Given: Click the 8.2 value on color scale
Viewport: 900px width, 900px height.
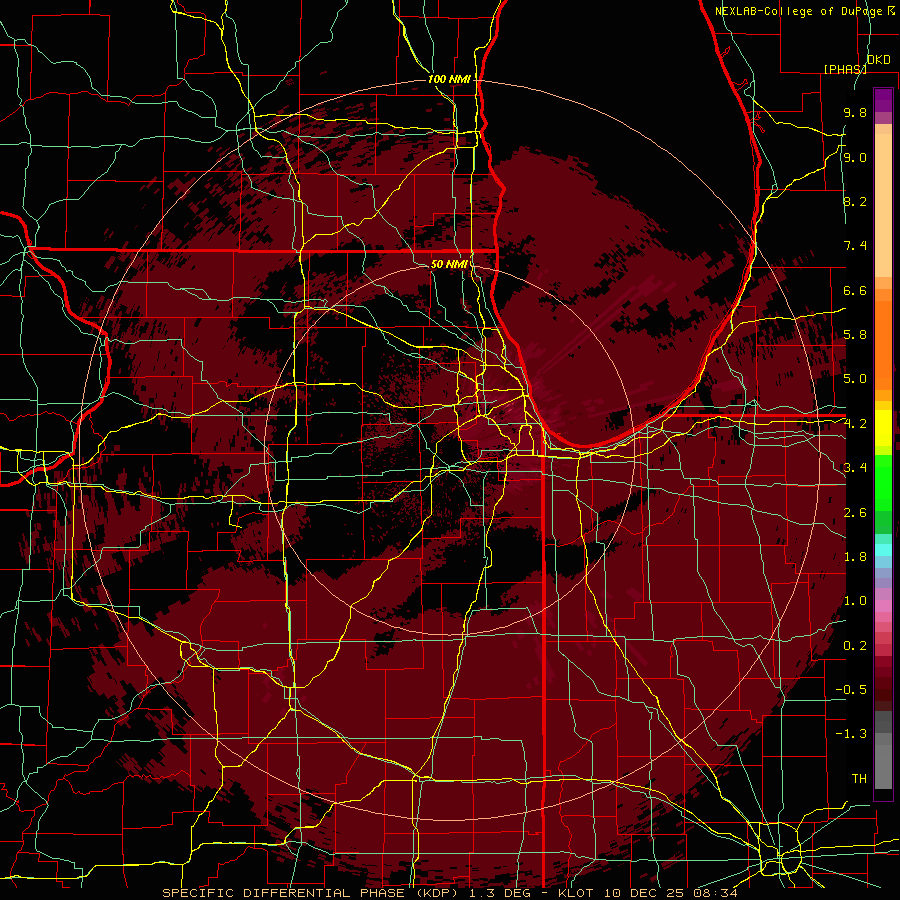Looking at the screenshot, I should (855, 201).
